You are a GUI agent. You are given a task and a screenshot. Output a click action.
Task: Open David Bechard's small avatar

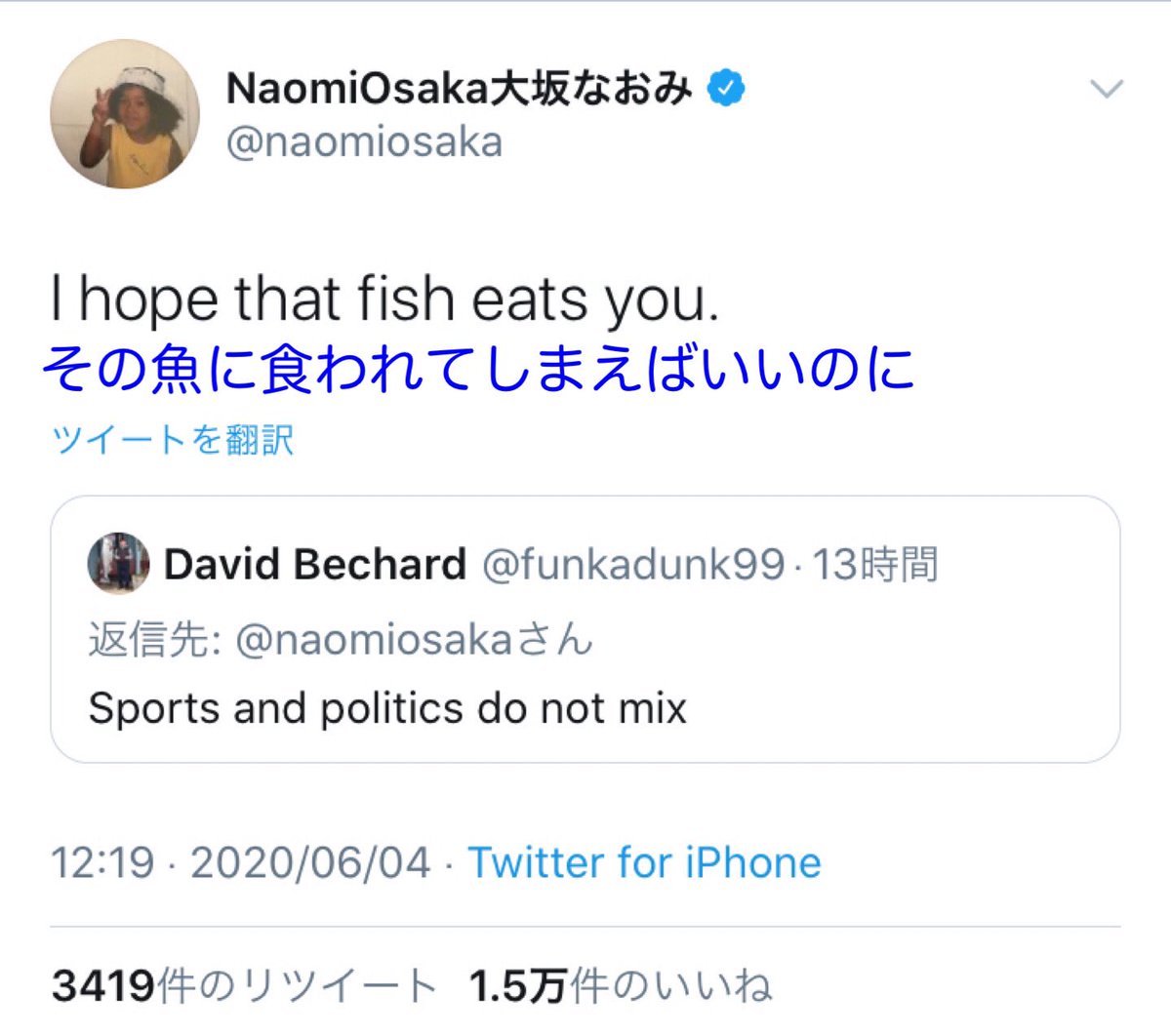118,563
